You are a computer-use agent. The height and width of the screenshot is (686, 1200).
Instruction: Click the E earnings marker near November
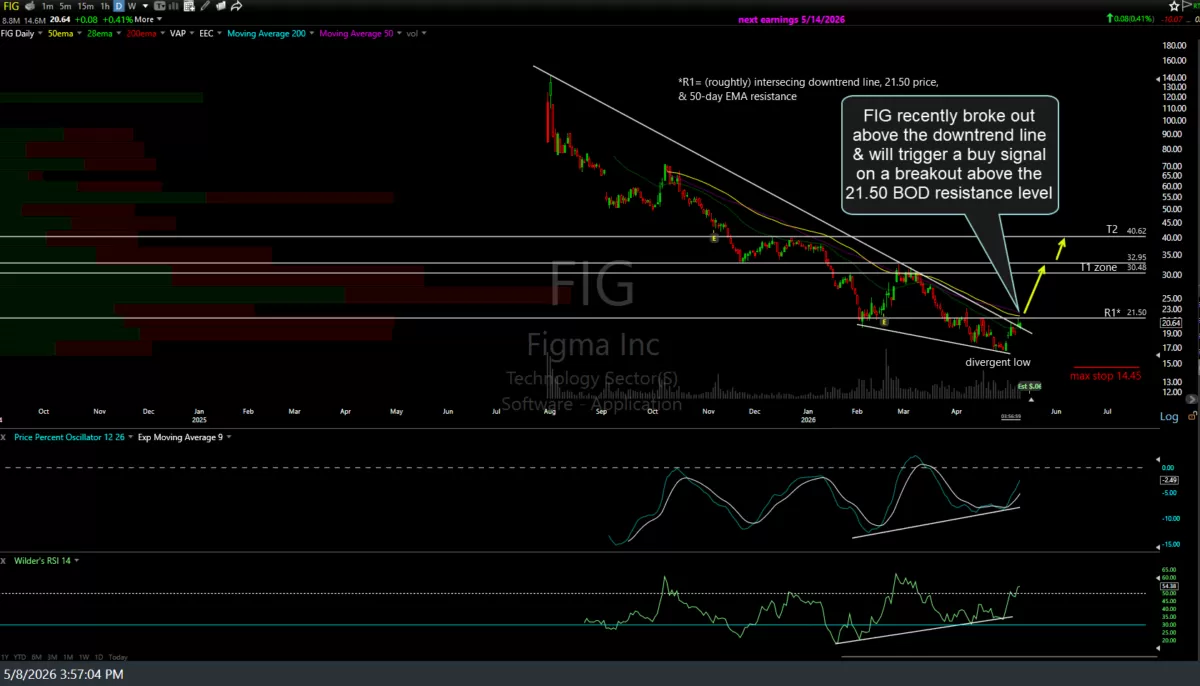coord(714,238)
